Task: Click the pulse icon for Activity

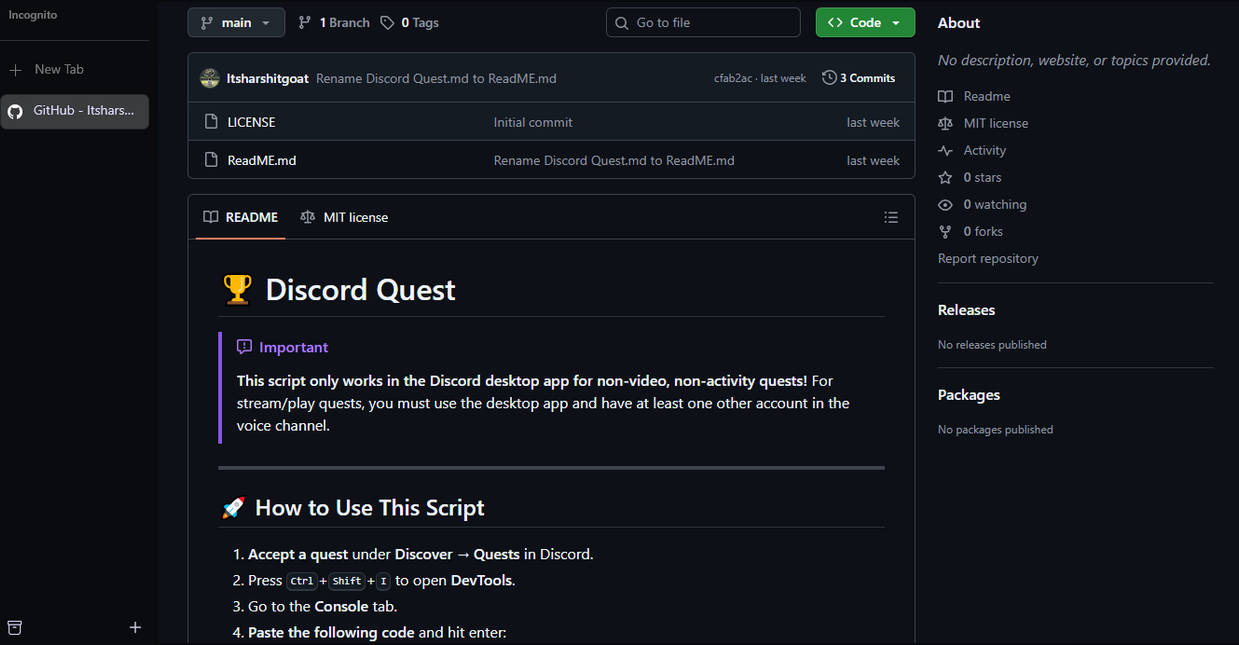Action: pyautogui.click(x=946, y=150)
